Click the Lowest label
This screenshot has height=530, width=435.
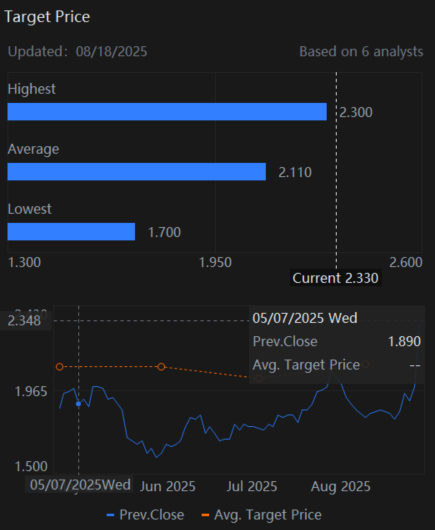[x=30, y=209]
